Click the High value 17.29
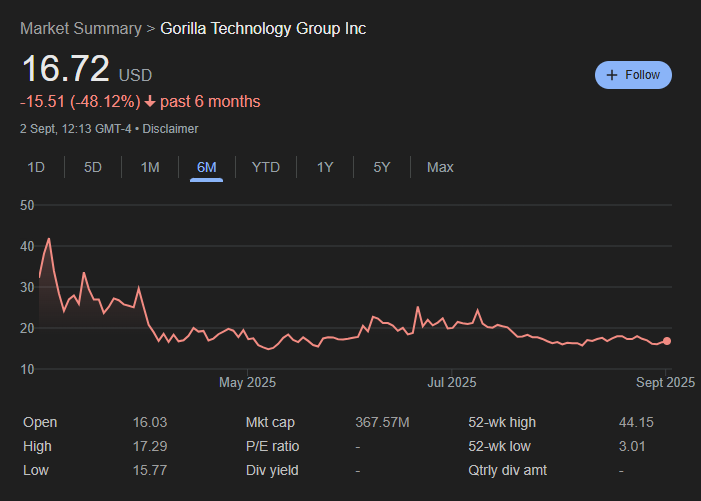The width and height of the screenshot is (701, 501). pyautogui.click(x=150, y=446)
